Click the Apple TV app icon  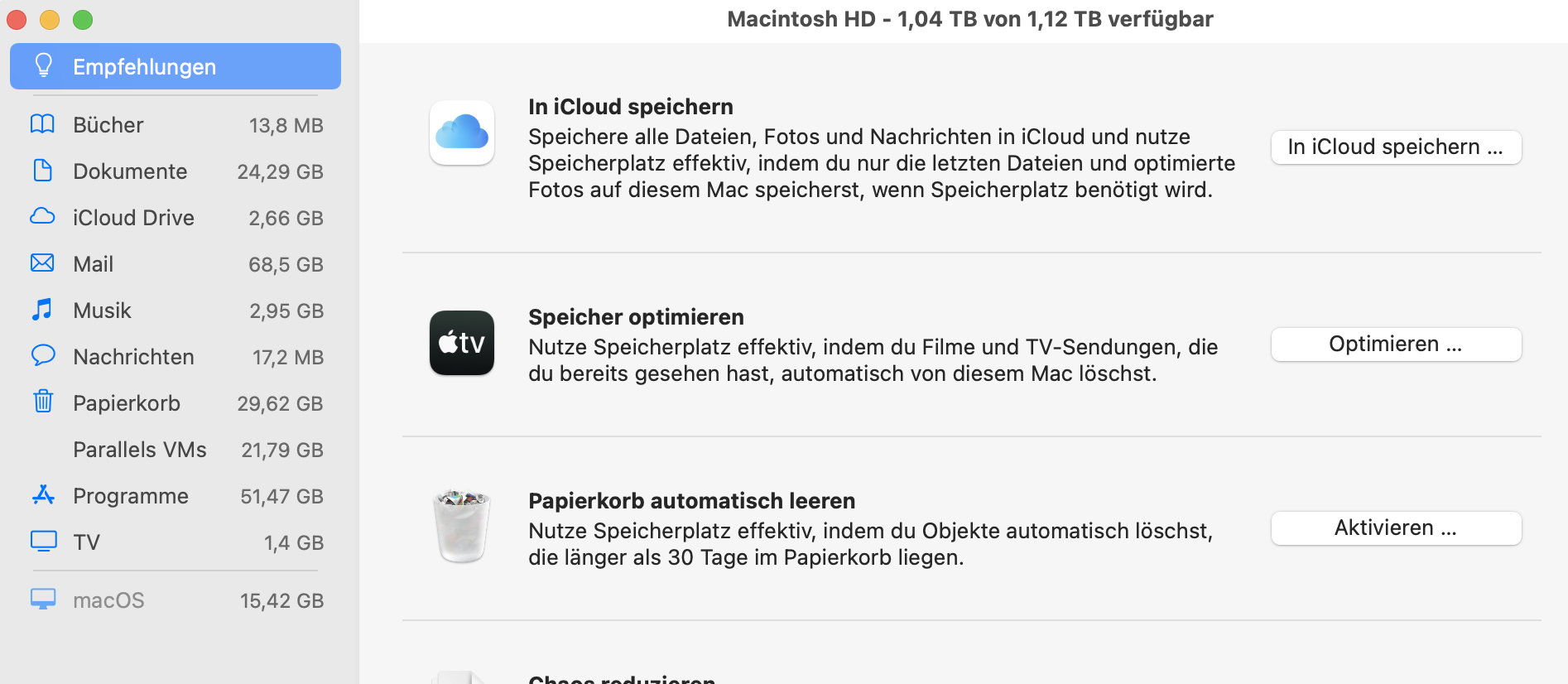tap(462, 343)
